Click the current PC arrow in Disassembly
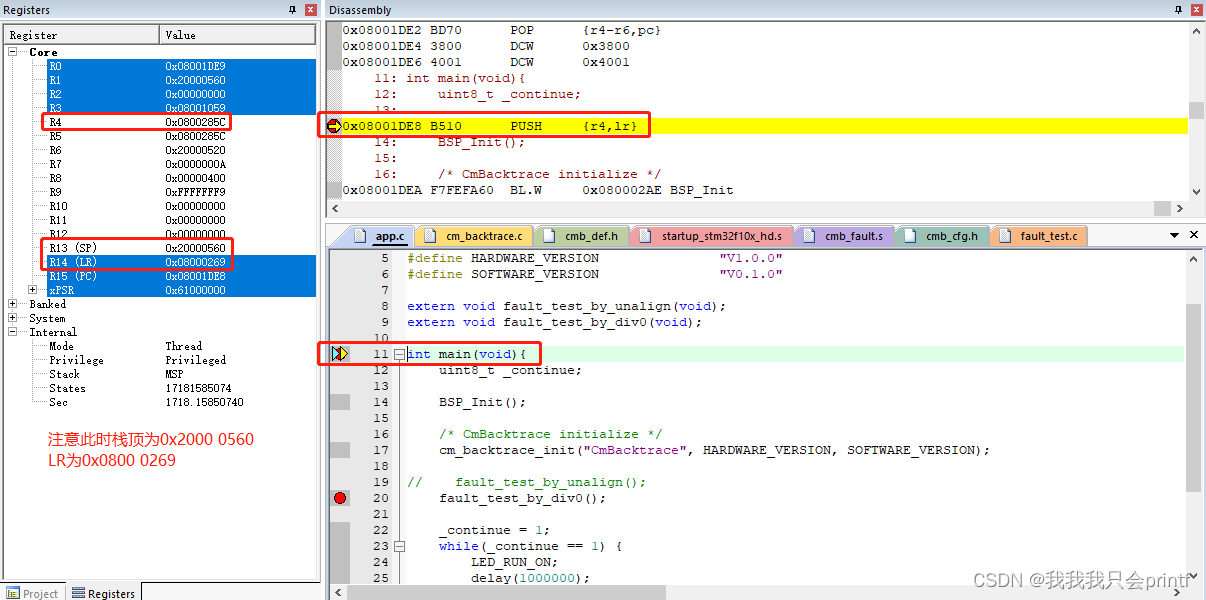This screenshot has width=1206, height=600. (x=334, y=126)
